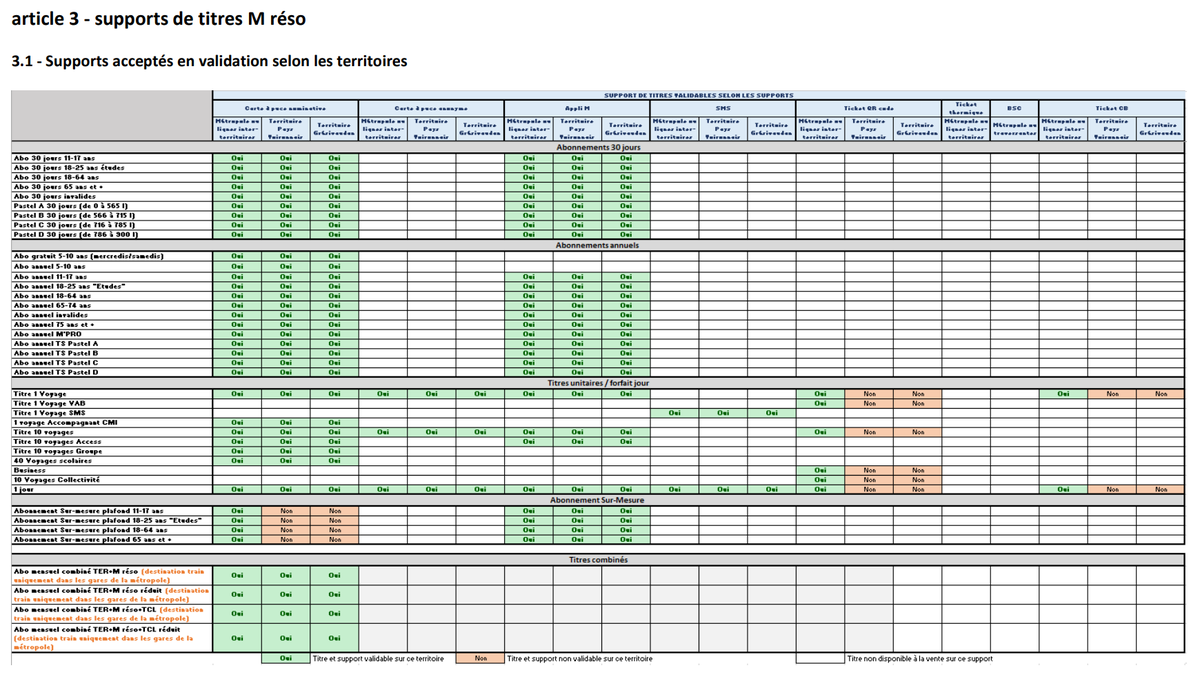Click the 'BSC' column header
This screenshot has height=690, width=1200.
[x=1015, y=108]
